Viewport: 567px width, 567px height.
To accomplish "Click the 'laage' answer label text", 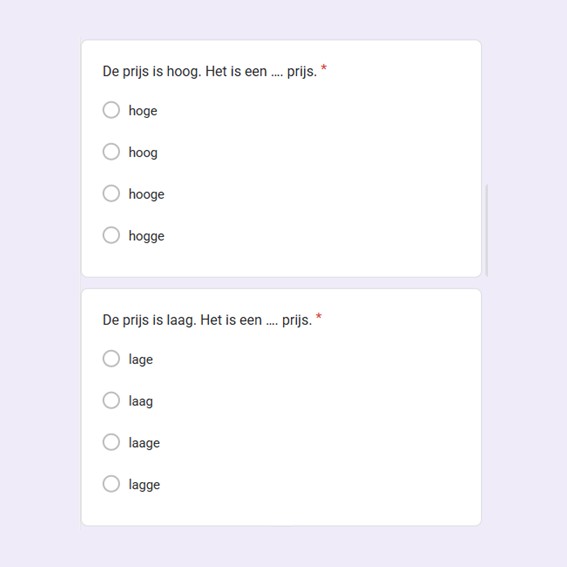I will click(144, 443).
